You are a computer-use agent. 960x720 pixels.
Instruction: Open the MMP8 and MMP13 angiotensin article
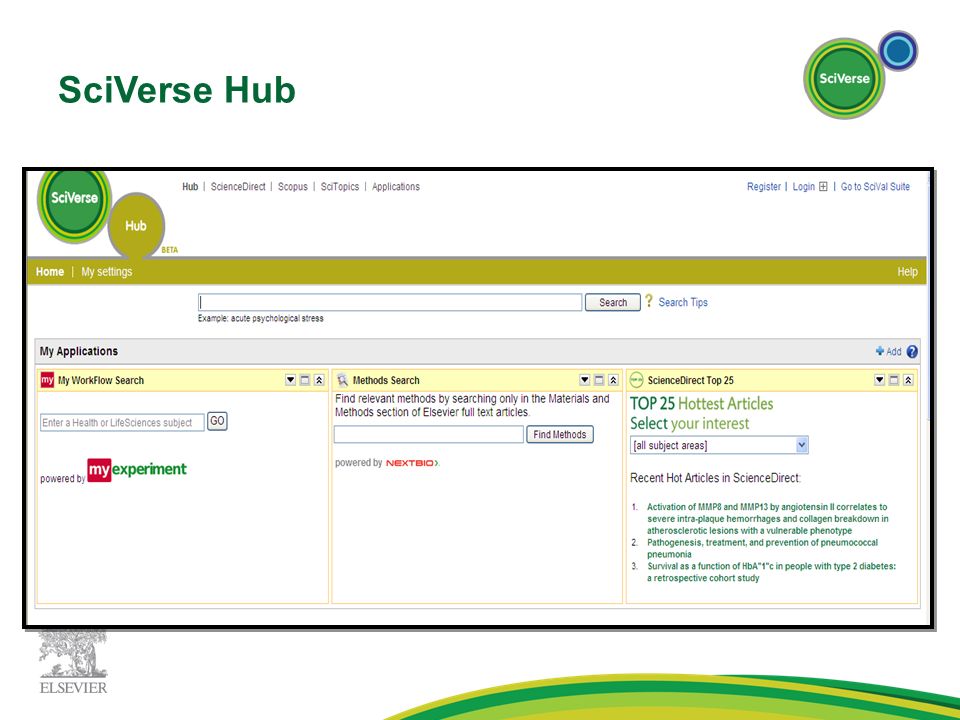[x=768, y=519]
